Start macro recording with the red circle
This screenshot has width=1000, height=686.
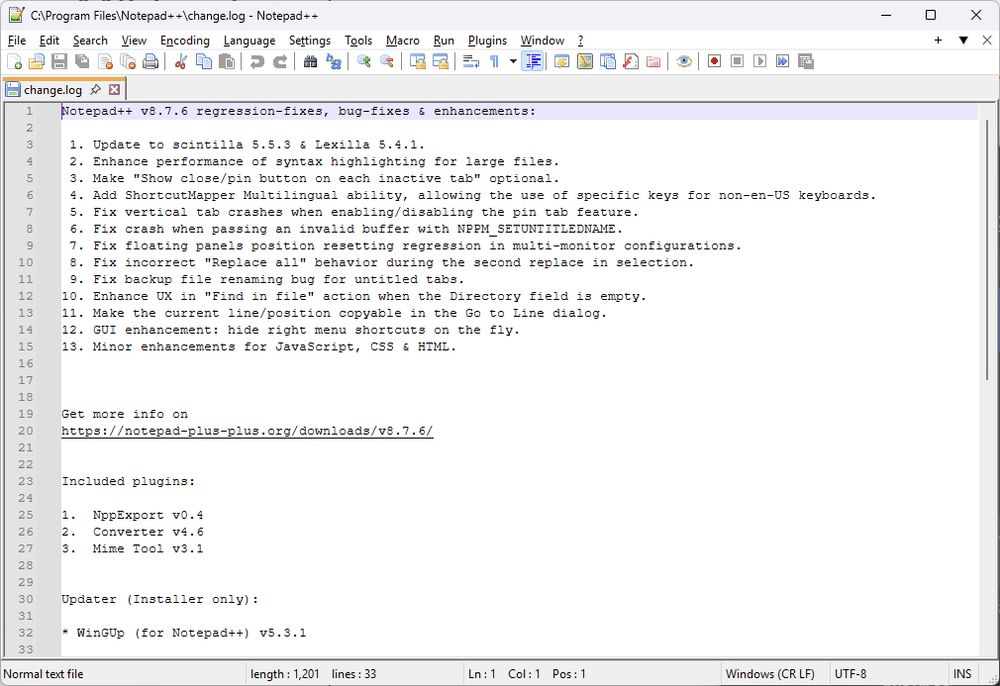point(714,61)
